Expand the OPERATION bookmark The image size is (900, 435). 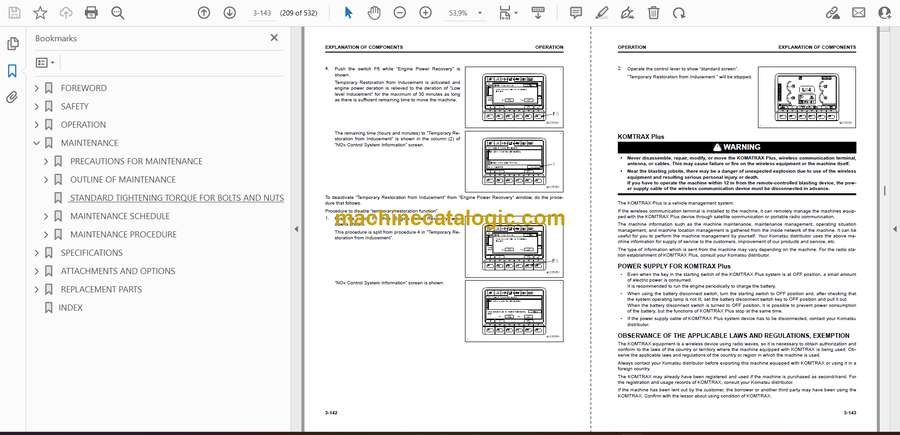pos(37,125)
